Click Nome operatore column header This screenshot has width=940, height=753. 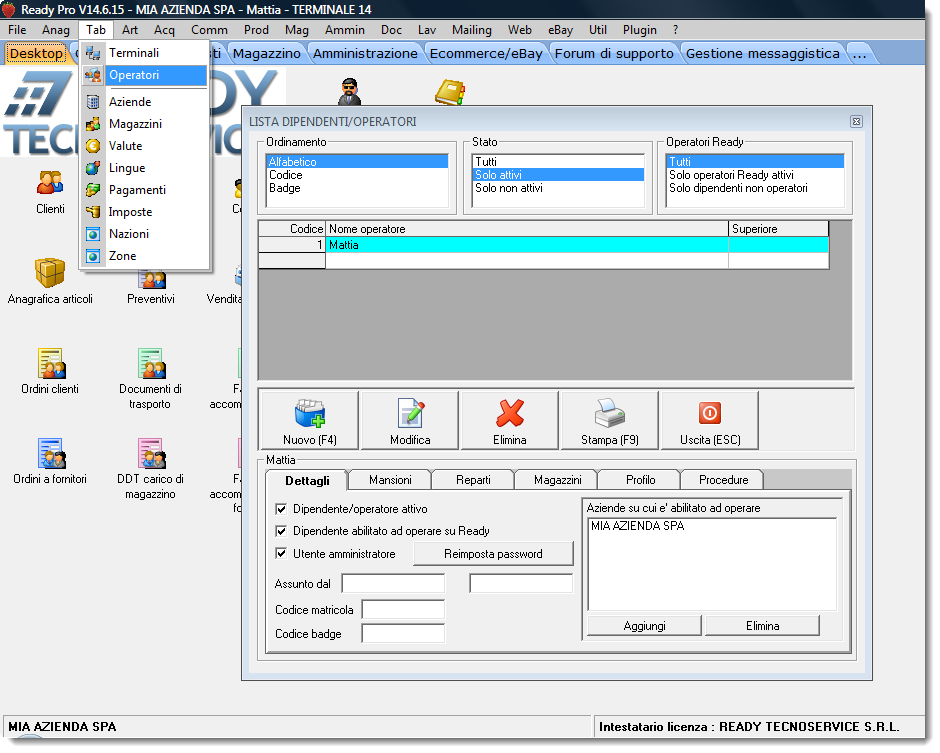[x=527, y=229]
